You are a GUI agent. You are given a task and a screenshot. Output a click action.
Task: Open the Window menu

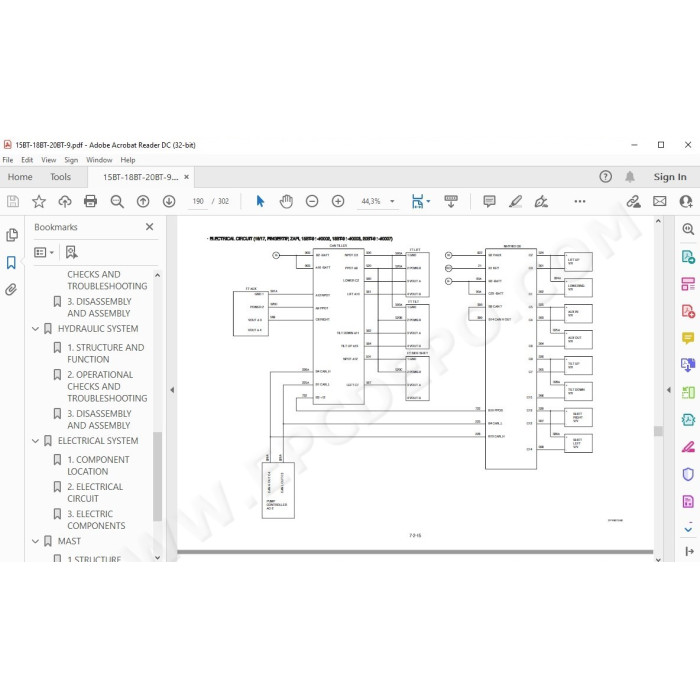[99, 160]
